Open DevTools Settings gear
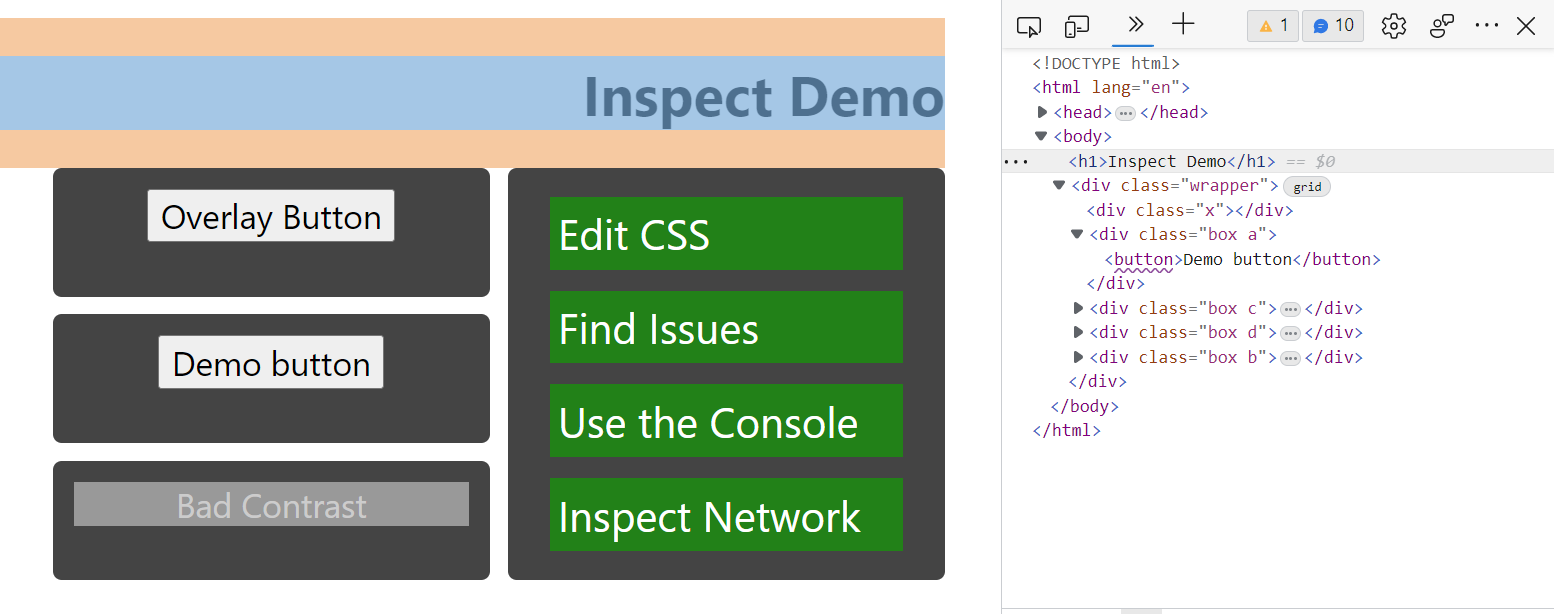The height and width of the screenshot is (614, 1554). point(1393,26)
